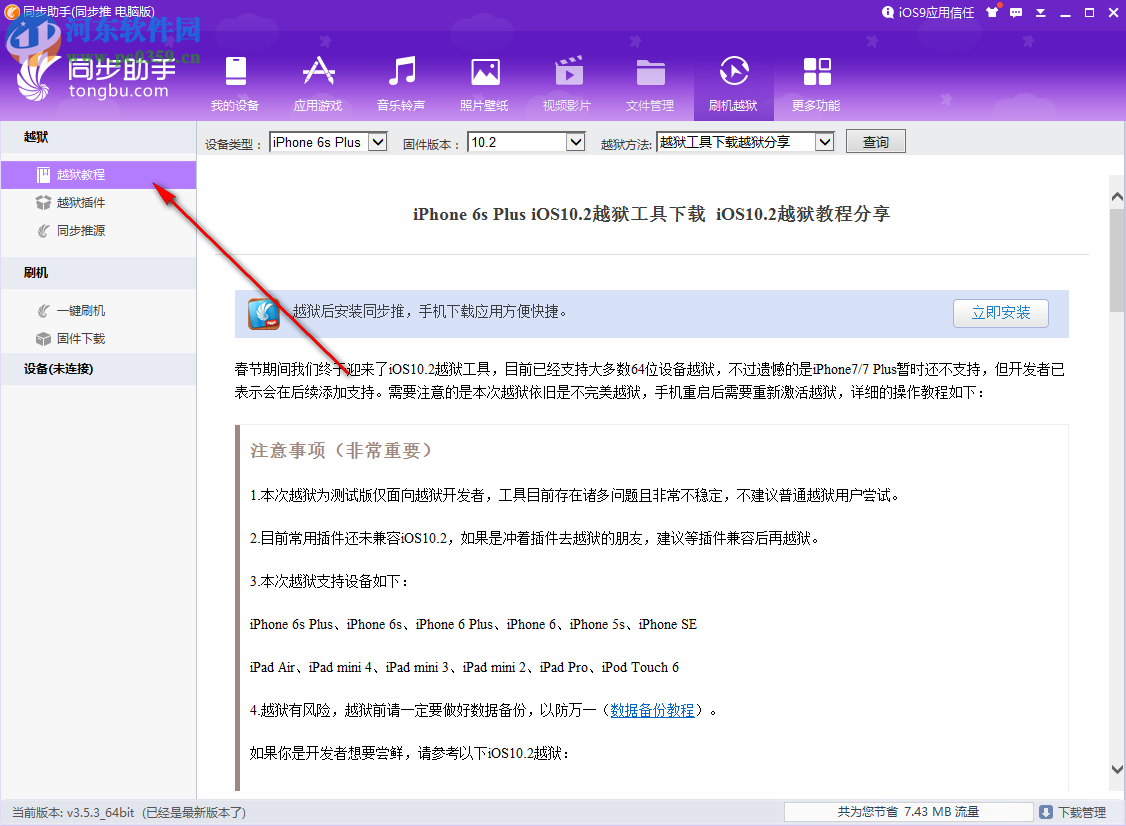Switch to the 照片壁纸 photo wallpaper section
Image resolution: width=1126 pixels, height=826 pixels.
[x=485, y=80]
